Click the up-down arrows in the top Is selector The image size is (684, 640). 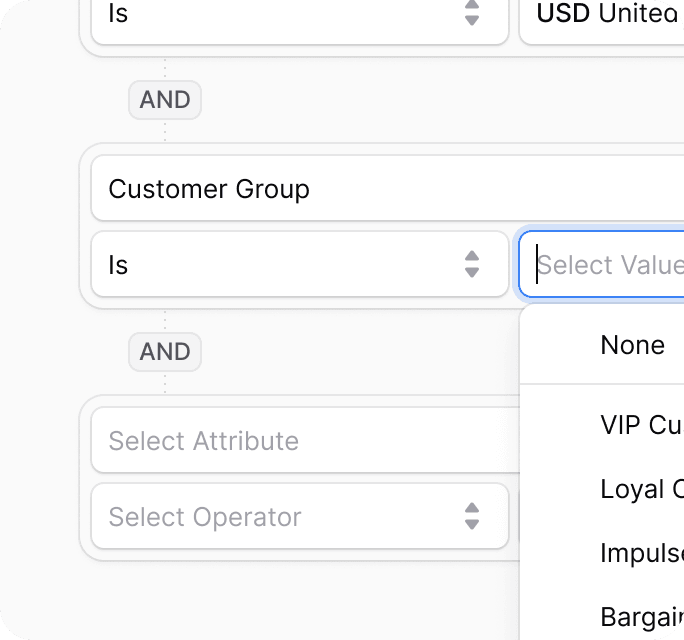(472, 14)
